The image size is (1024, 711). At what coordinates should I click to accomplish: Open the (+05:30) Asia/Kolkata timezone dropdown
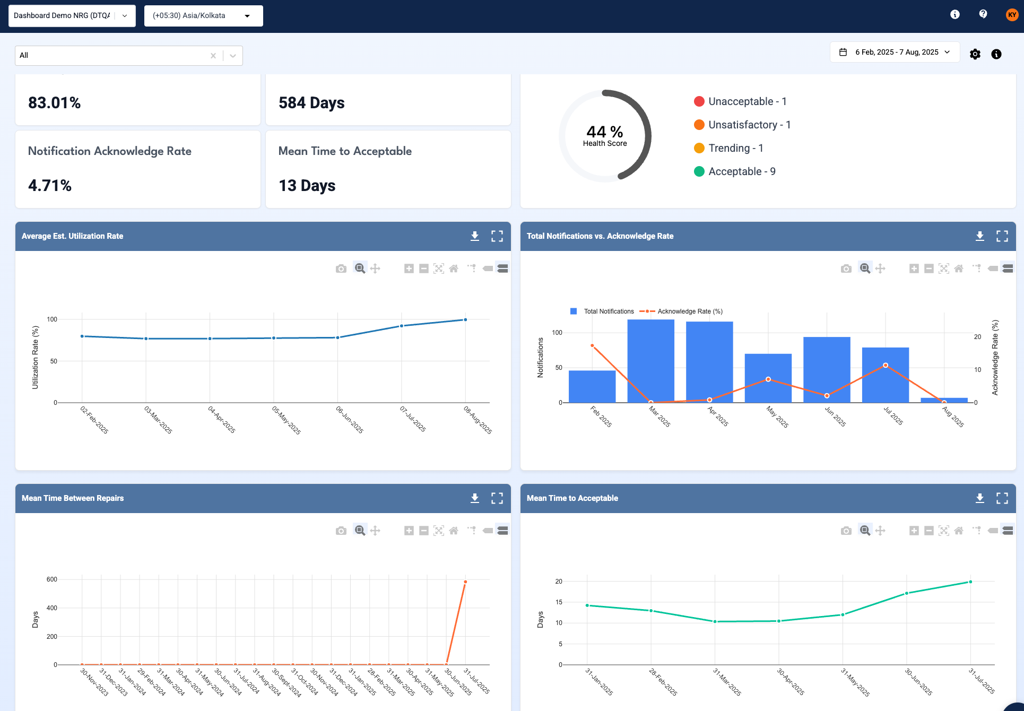coord(204,16)
